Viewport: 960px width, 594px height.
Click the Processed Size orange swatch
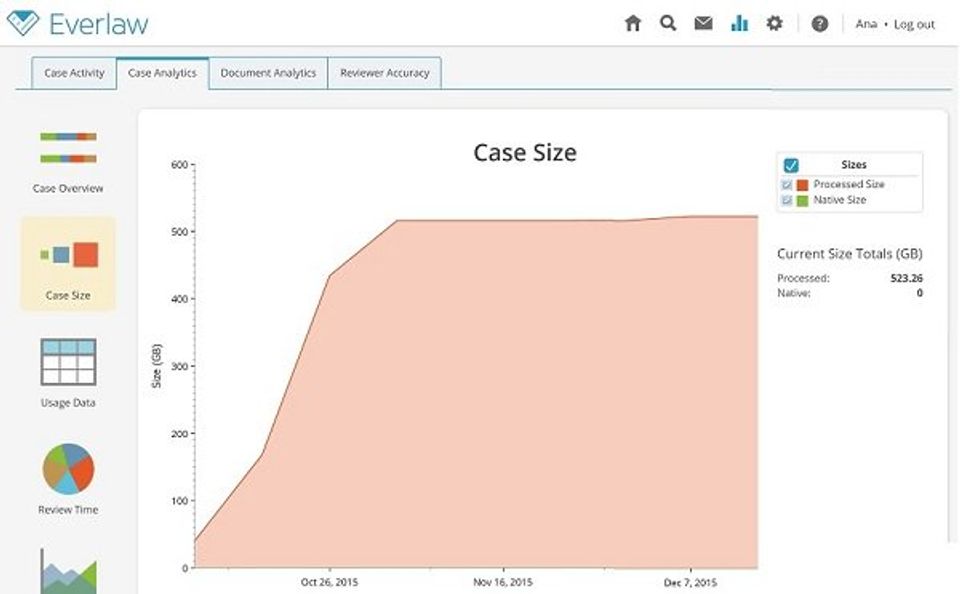pos(803,185)
